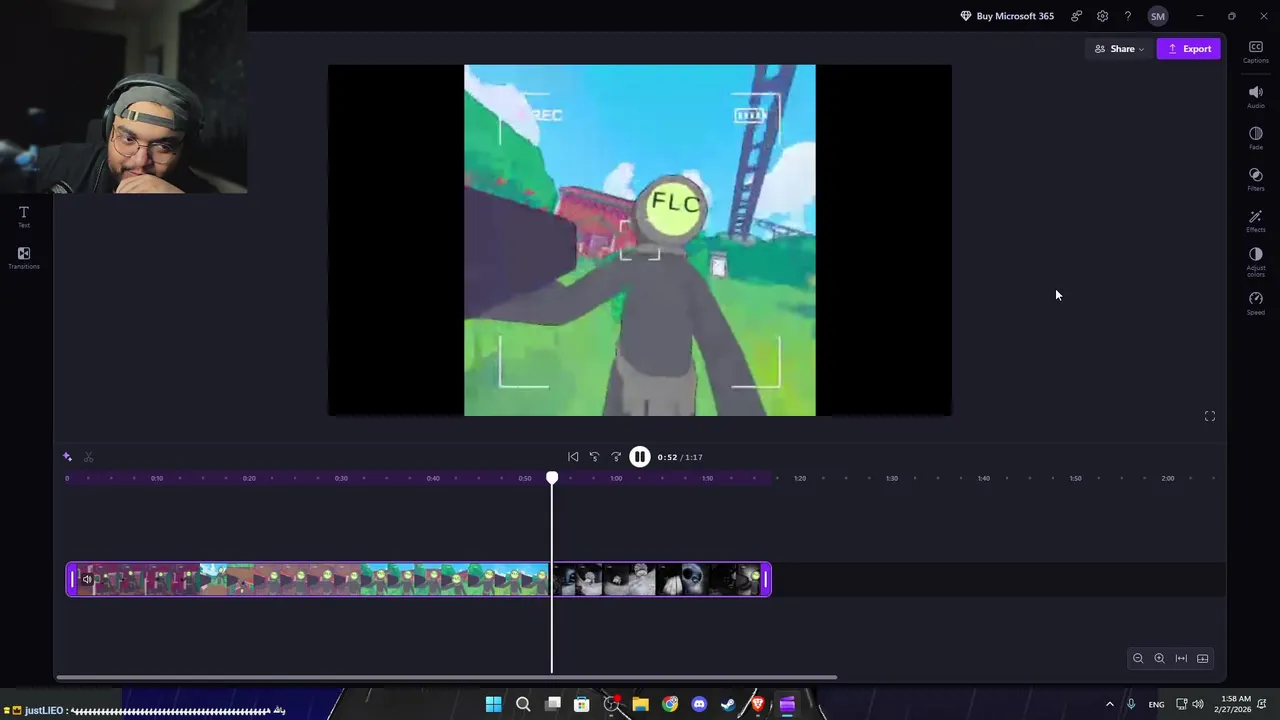The height and width of the screenshot is (720, 1280).
Task: Pause the video preview
Action: click(x=640, y=457)
